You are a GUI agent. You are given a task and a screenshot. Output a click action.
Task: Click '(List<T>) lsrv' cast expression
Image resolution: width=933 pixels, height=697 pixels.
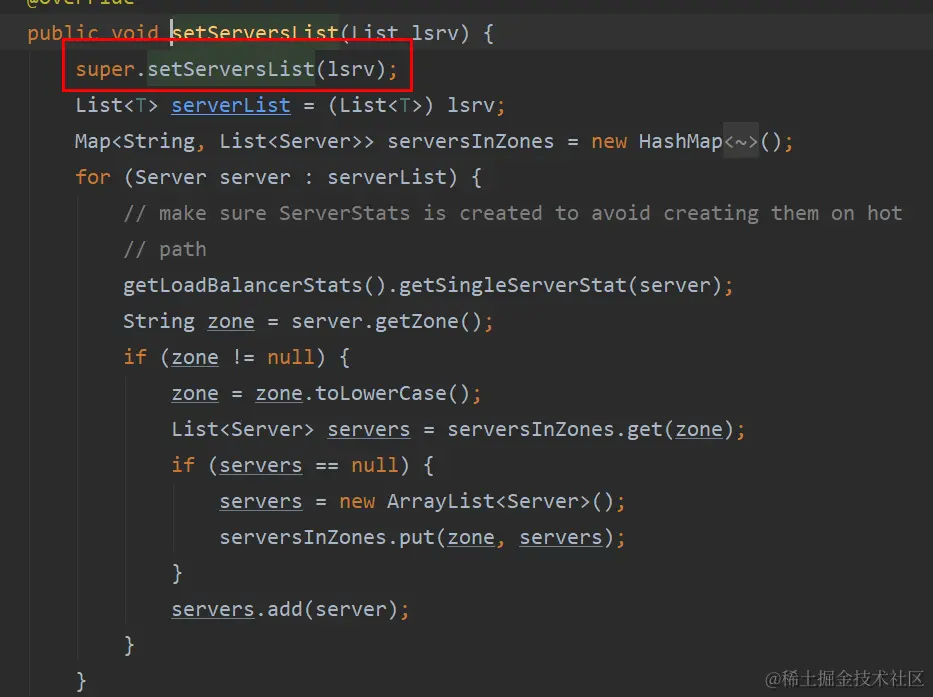[x=411, y=105]
